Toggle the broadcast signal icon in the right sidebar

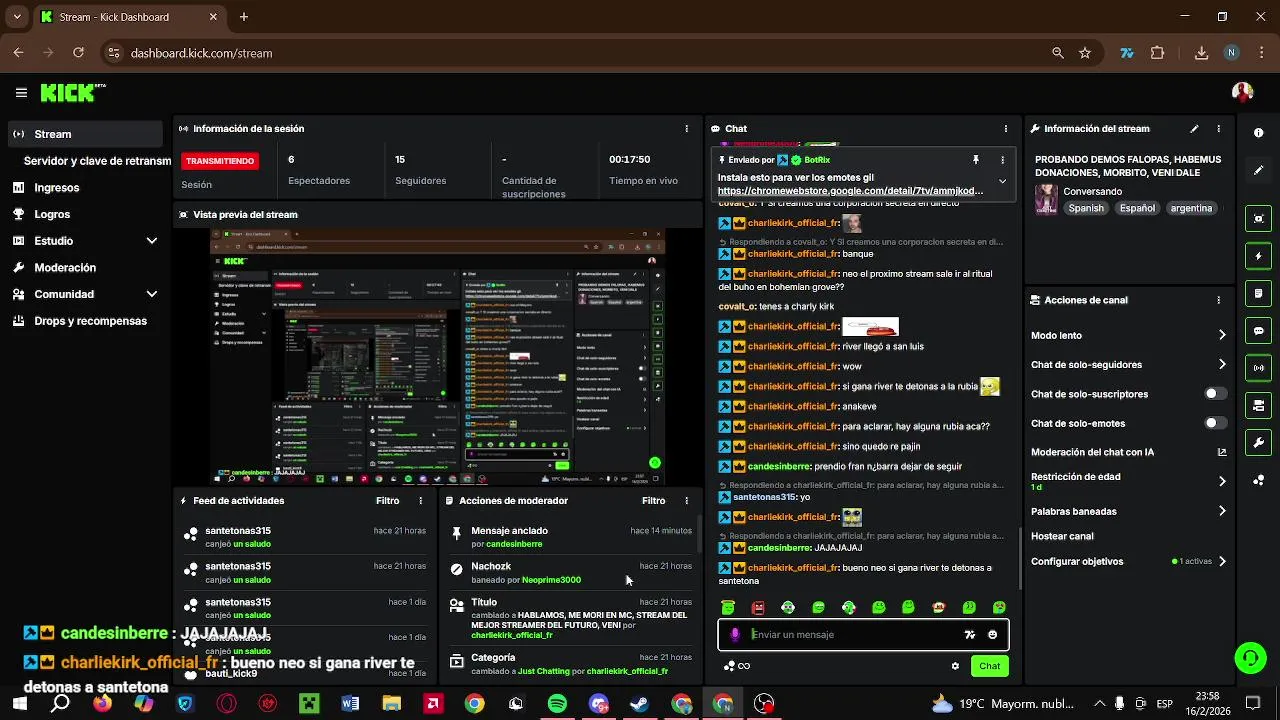coord(1258,368)
